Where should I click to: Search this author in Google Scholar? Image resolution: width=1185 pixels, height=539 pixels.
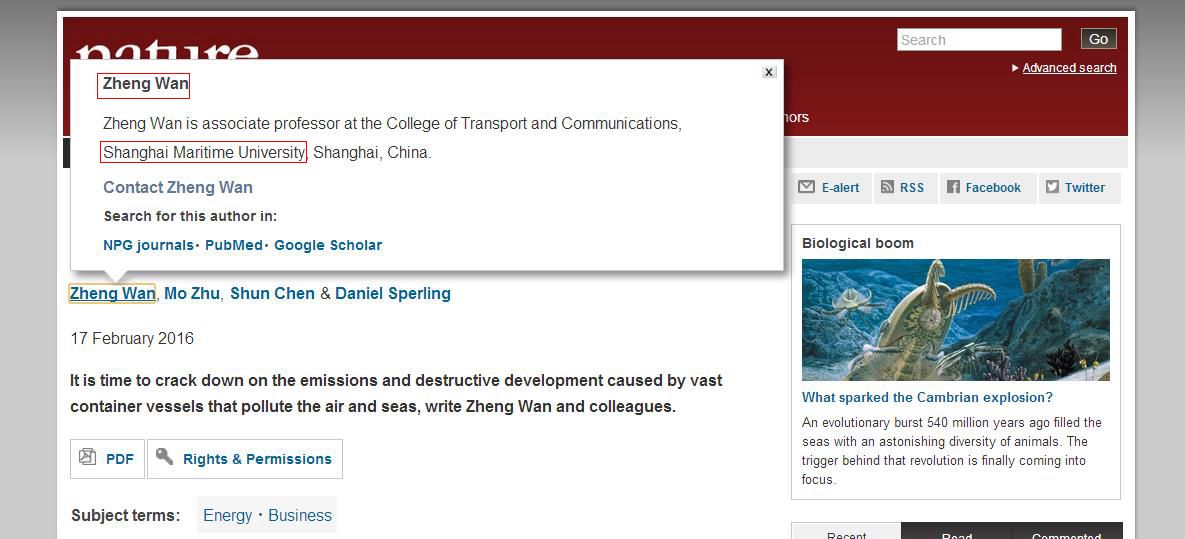click(x=328, y=245)
